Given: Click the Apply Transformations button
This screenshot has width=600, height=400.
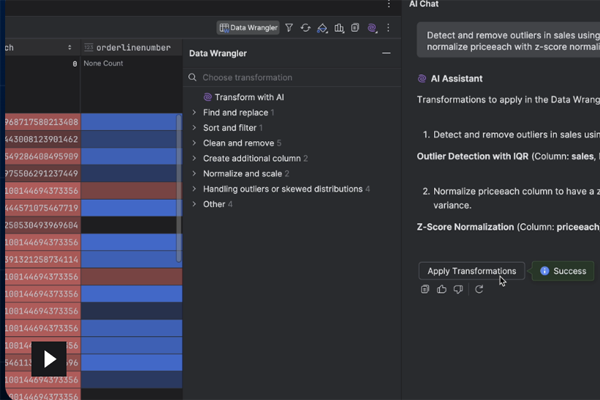Looking at the screenshot, I should (471, 271).
